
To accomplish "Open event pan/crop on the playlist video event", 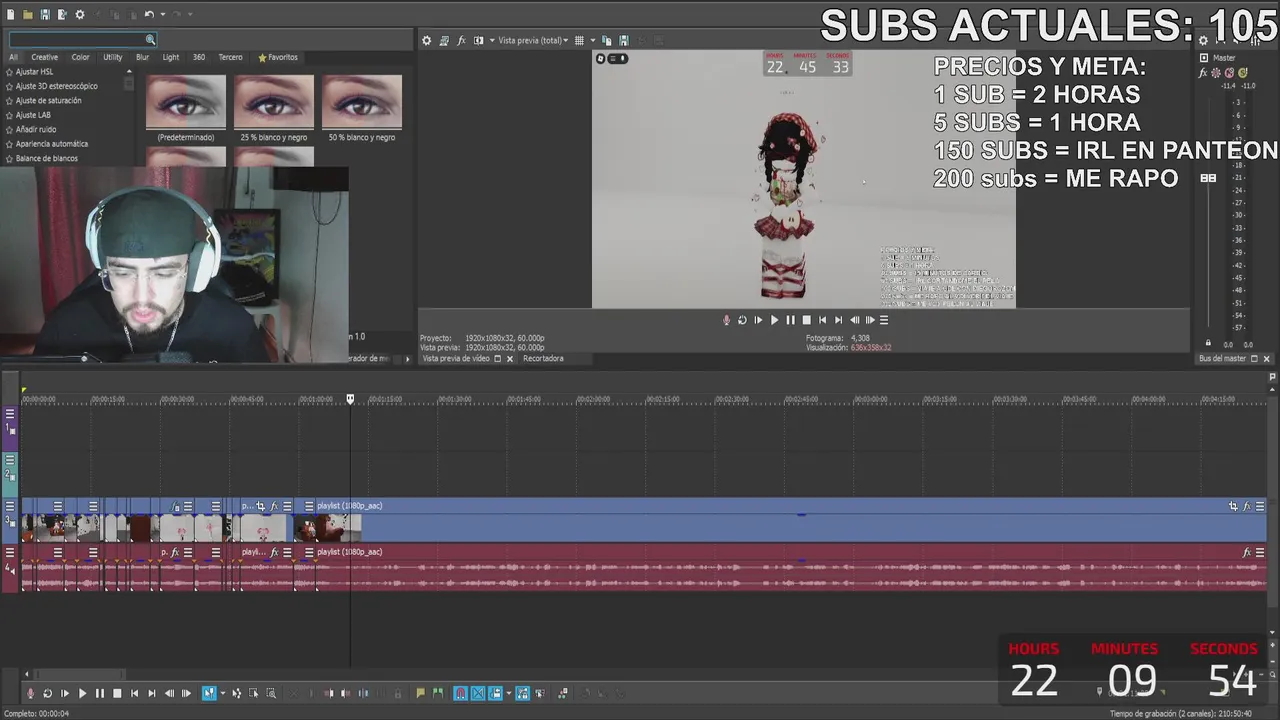I will tap(1233, 506).
